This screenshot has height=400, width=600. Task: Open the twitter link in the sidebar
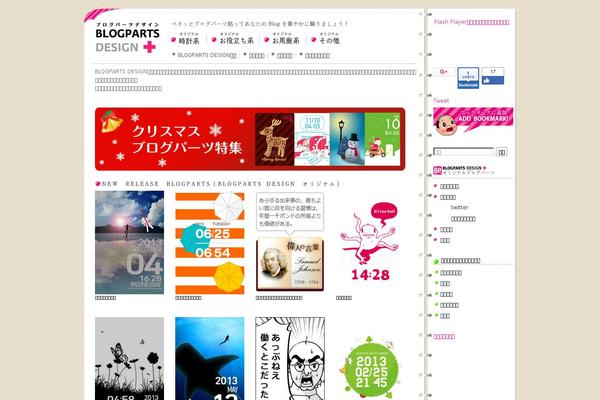pos(459,207)
